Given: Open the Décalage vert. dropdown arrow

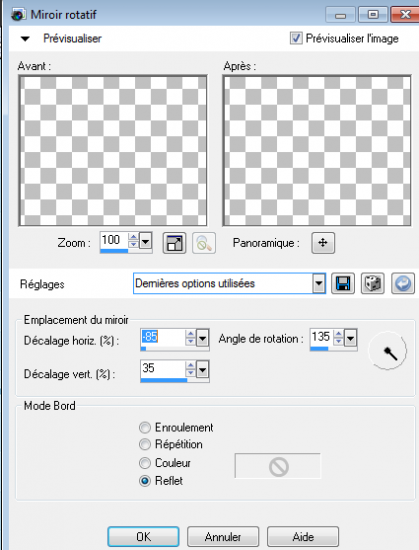Looking at the screenshot, I should pos(203,369).
